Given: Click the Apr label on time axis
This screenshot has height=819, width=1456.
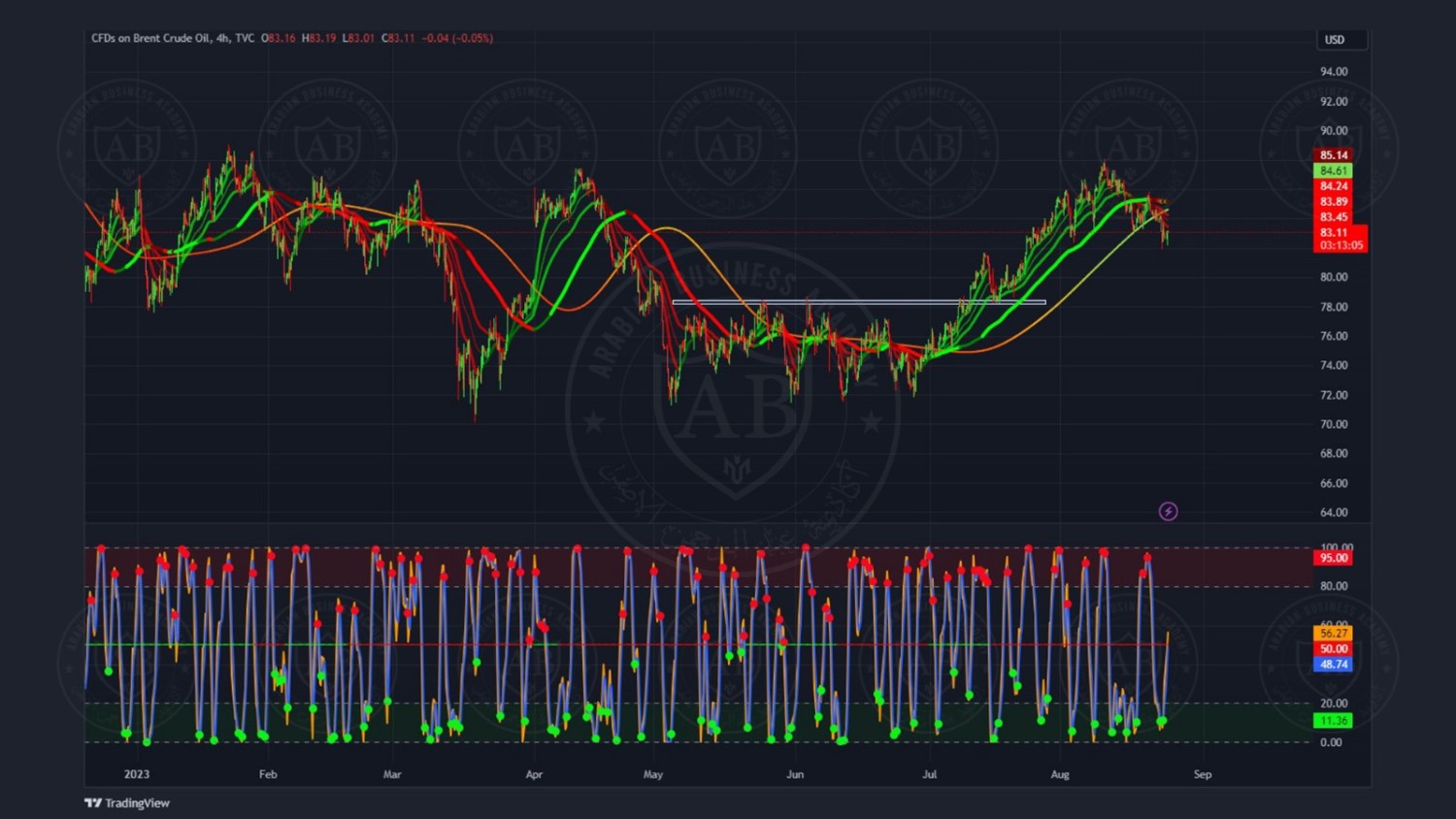Looking at the screenshot, I should click(x=534, y=774).
